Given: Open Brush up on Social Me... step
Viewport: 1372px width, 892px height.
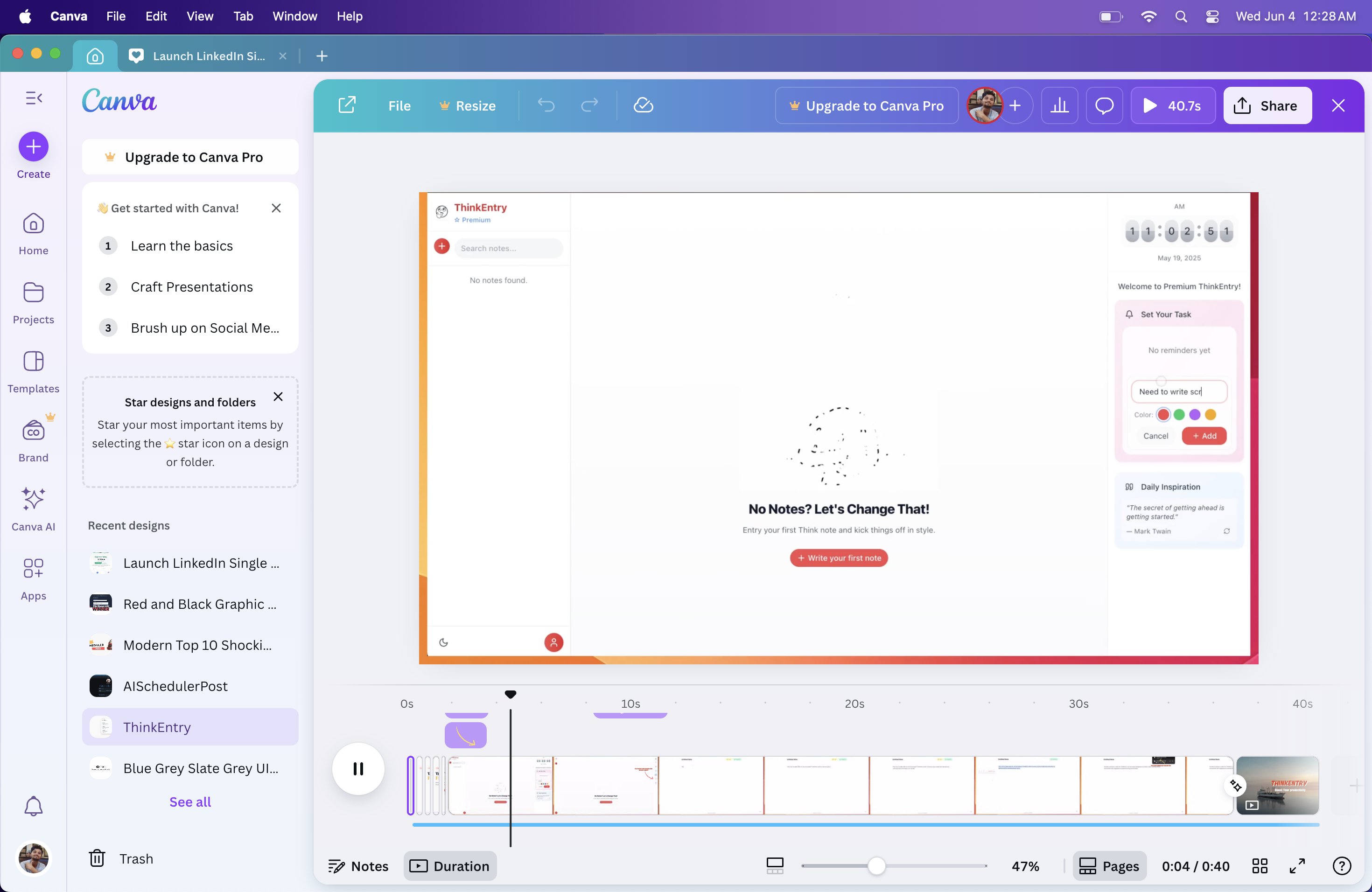Looking at the screenshot, I should pyautogui.click(x=190, y=328).
